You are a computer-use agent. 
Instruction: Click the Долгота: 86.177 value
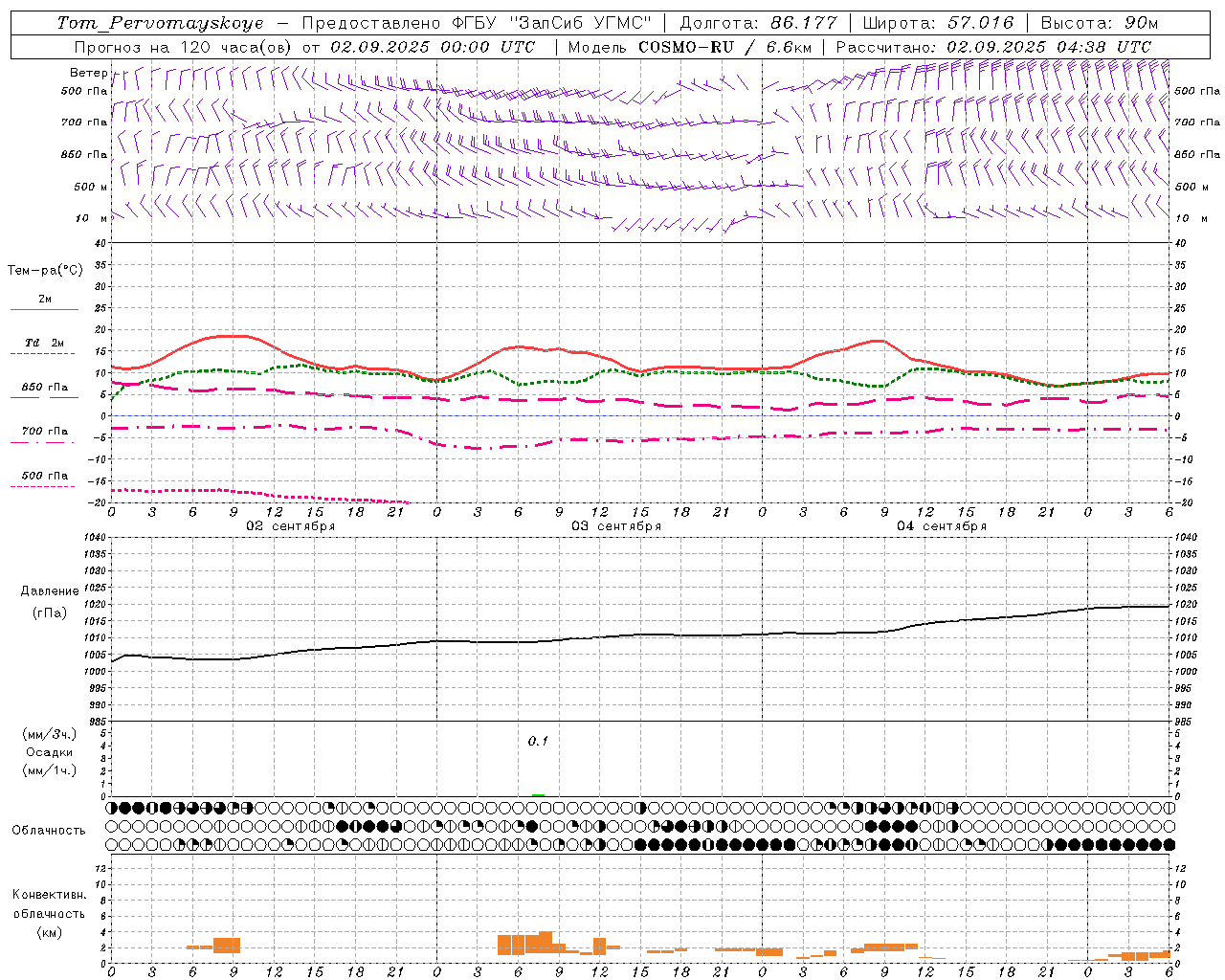point(758,23)
